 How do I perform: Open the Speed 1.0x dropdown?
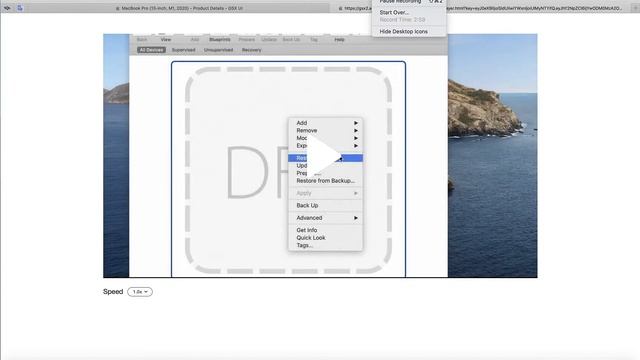(140, 292)
